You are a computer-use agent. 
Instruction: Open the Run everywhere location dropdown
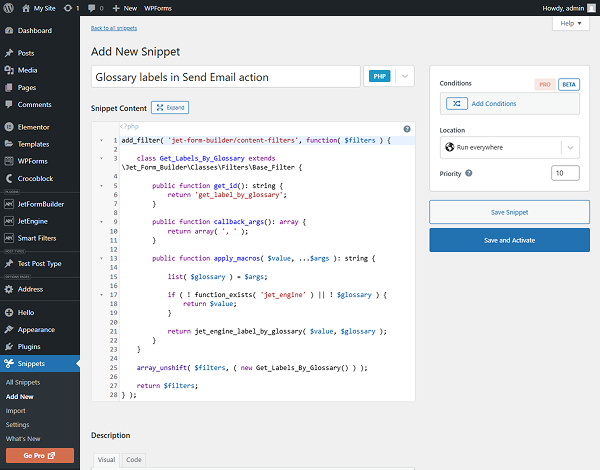tap(510, 147)
